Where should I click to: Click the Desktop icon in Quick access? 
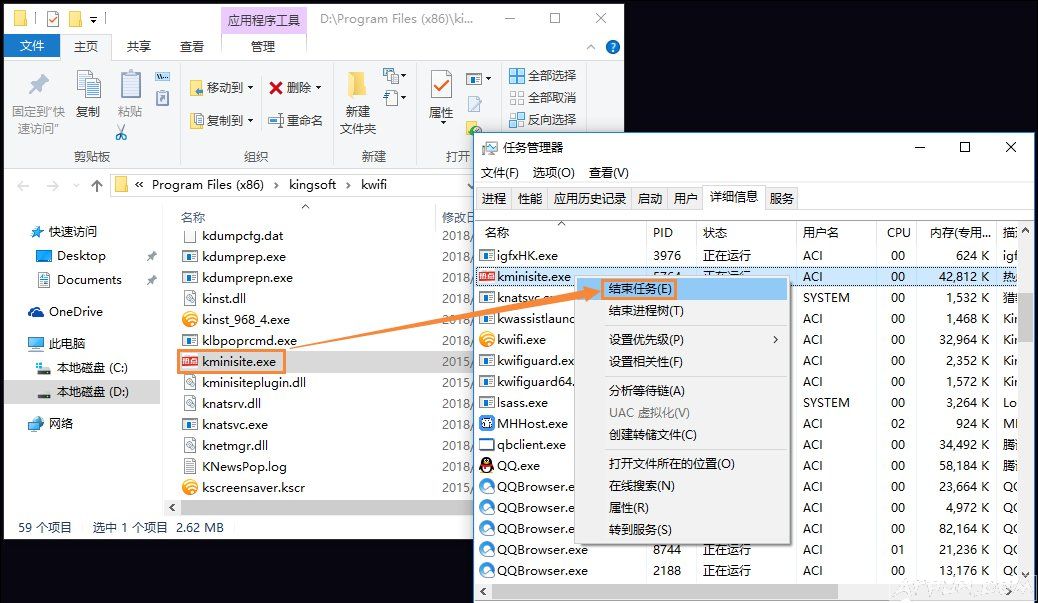pyautogui.click(x=44, y=256)
